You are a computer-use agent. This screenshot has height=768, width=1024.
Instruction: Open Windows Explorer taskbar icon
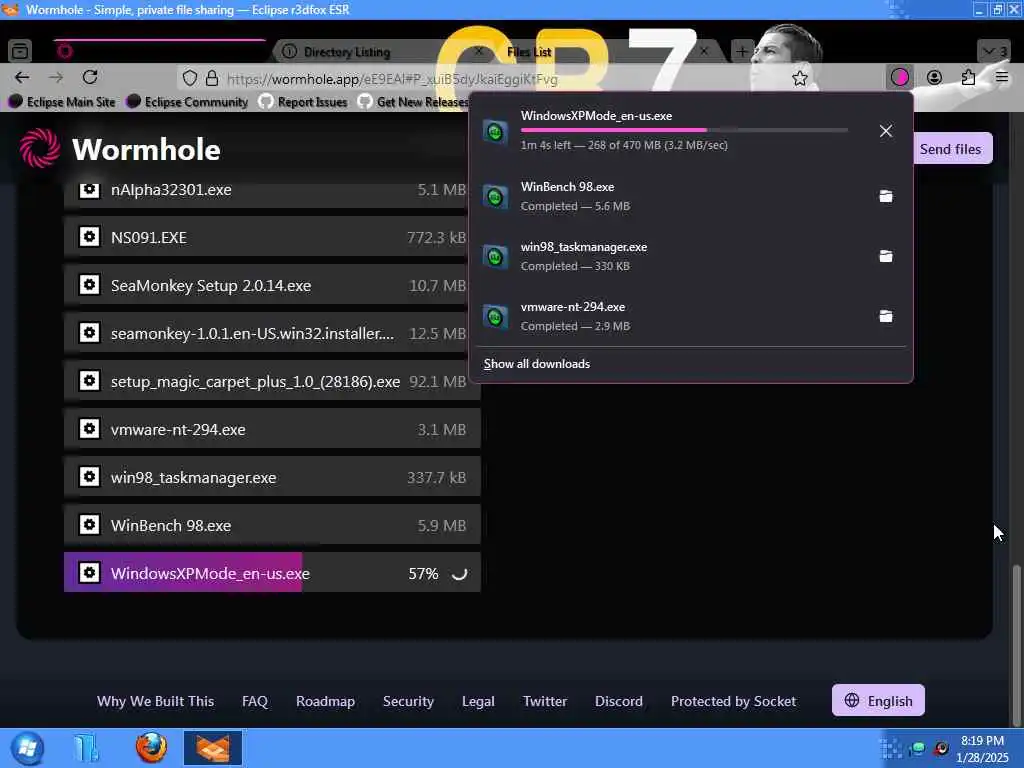[x=86, y=748]
